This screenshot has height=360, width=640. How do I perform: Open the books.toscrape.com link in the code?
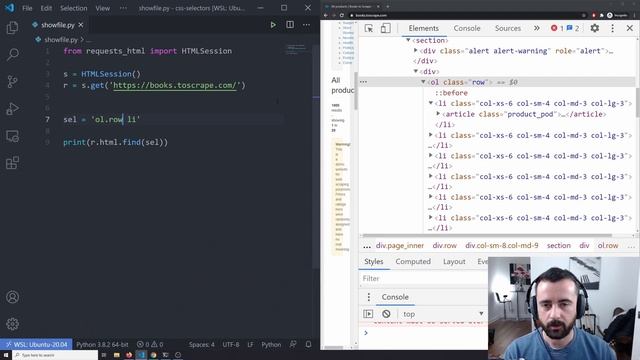click(x=175, y=85)
